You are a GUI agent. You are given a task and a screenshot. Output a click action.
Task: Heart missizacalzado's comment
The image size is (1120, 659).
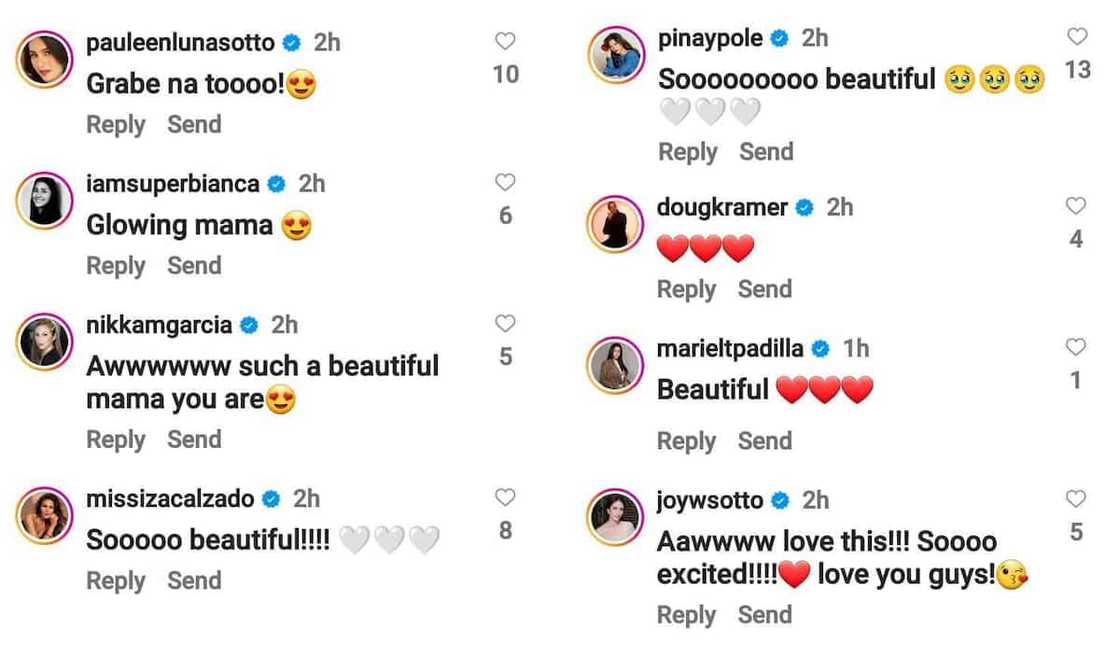click(505, 497)
